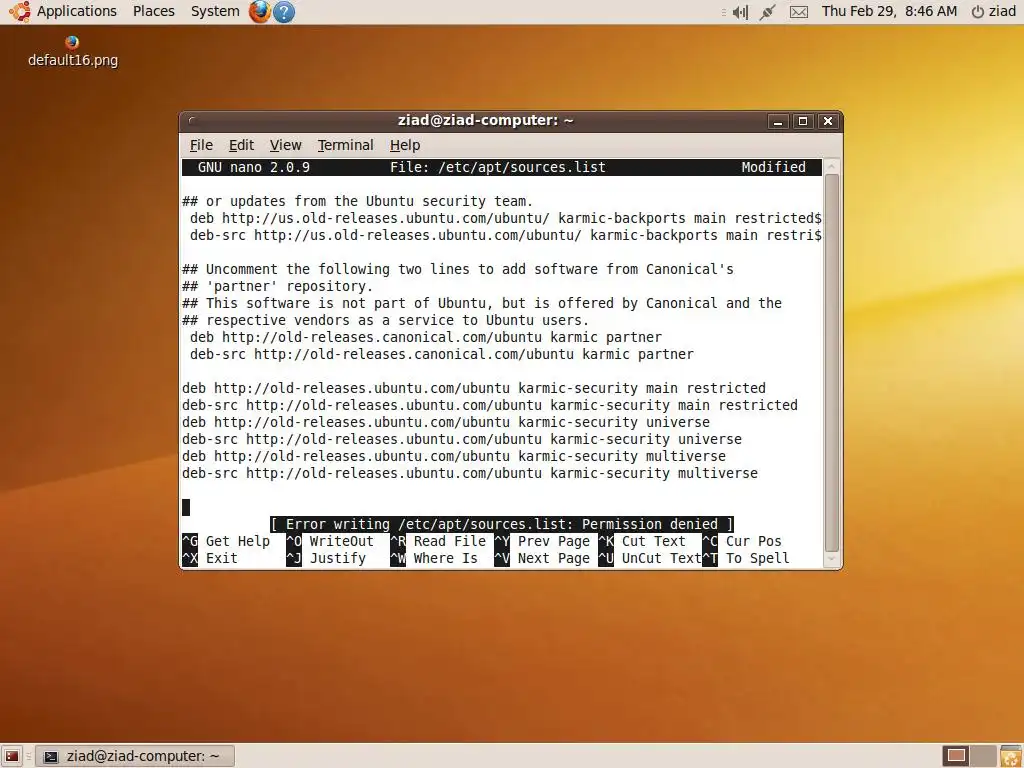Open the terminal File menu
The image size is (1024, 768).
201,145
